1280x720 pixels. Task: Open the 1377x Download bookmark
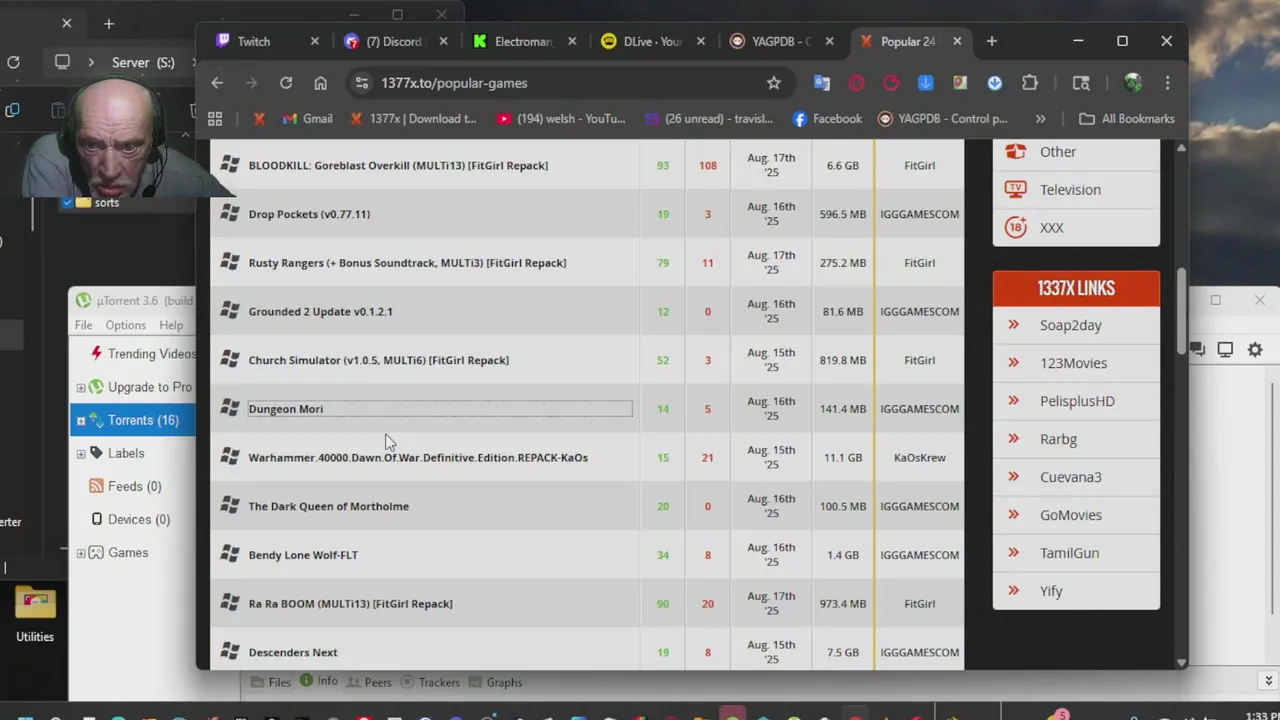tap(413, 119)
